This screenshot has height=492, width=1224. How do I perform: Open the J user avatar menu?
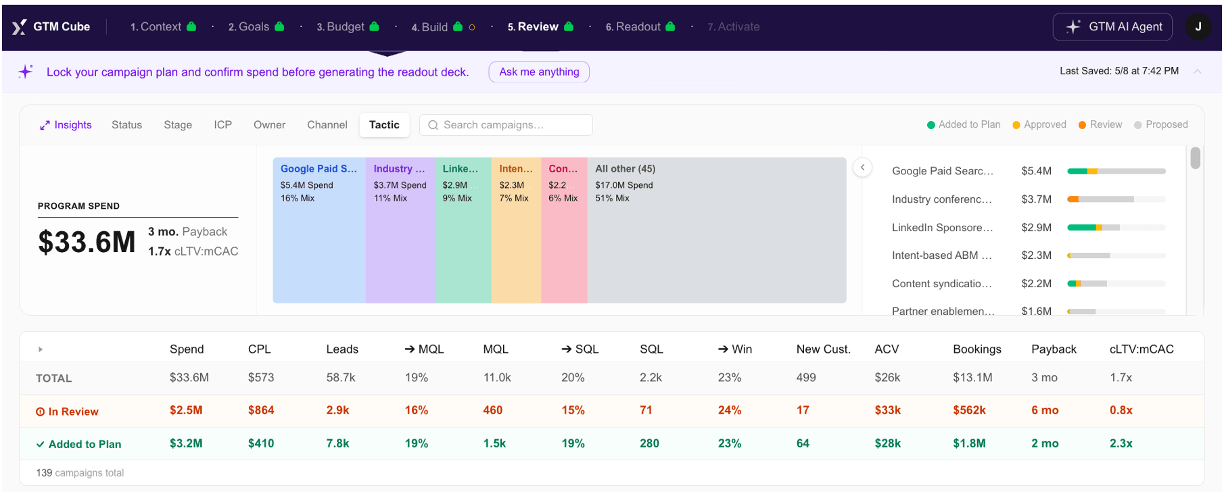tap(1197, 27)
